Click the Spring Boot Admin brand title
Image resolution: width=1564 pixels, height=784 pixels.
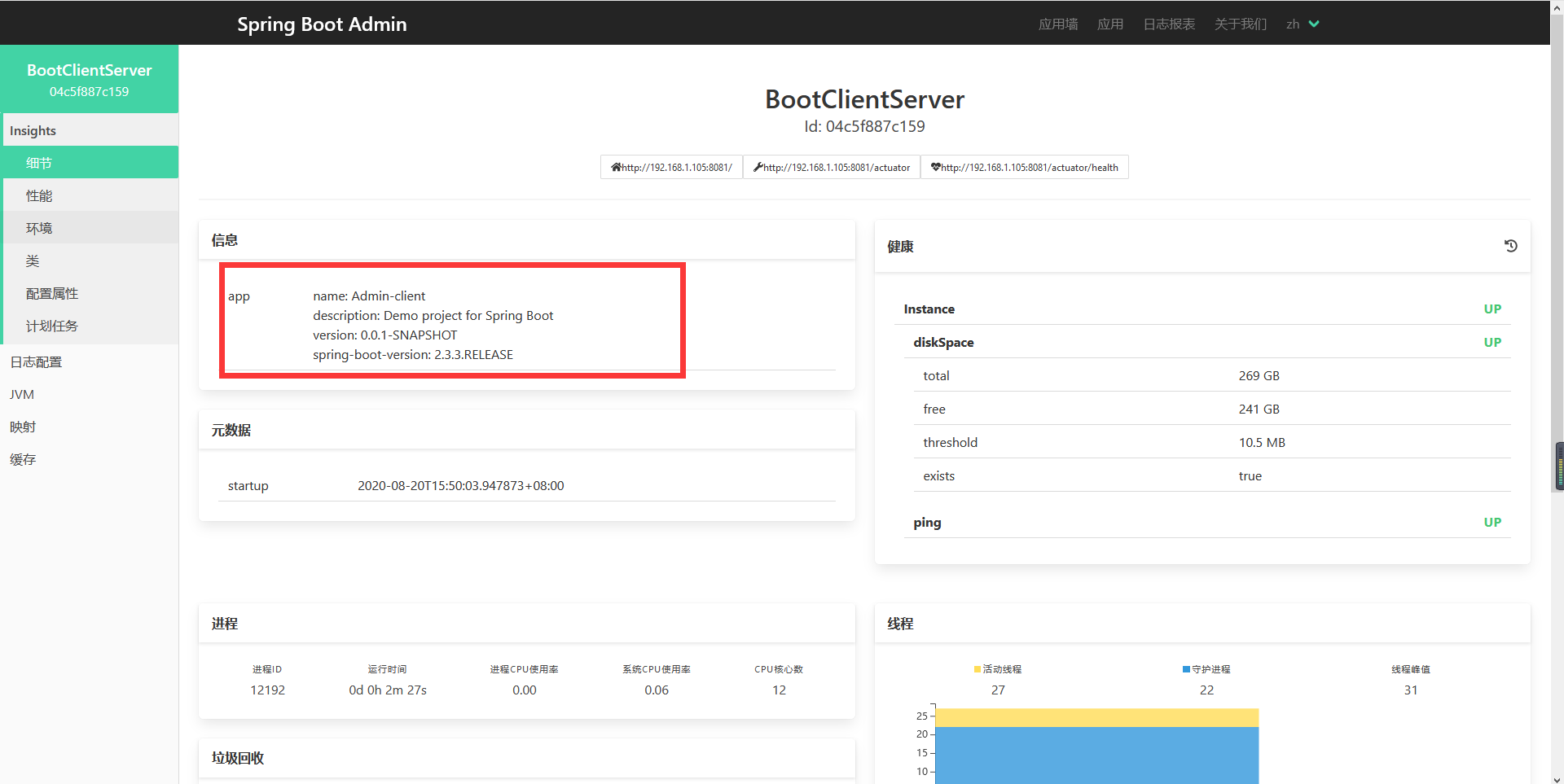tap(322, 24)
